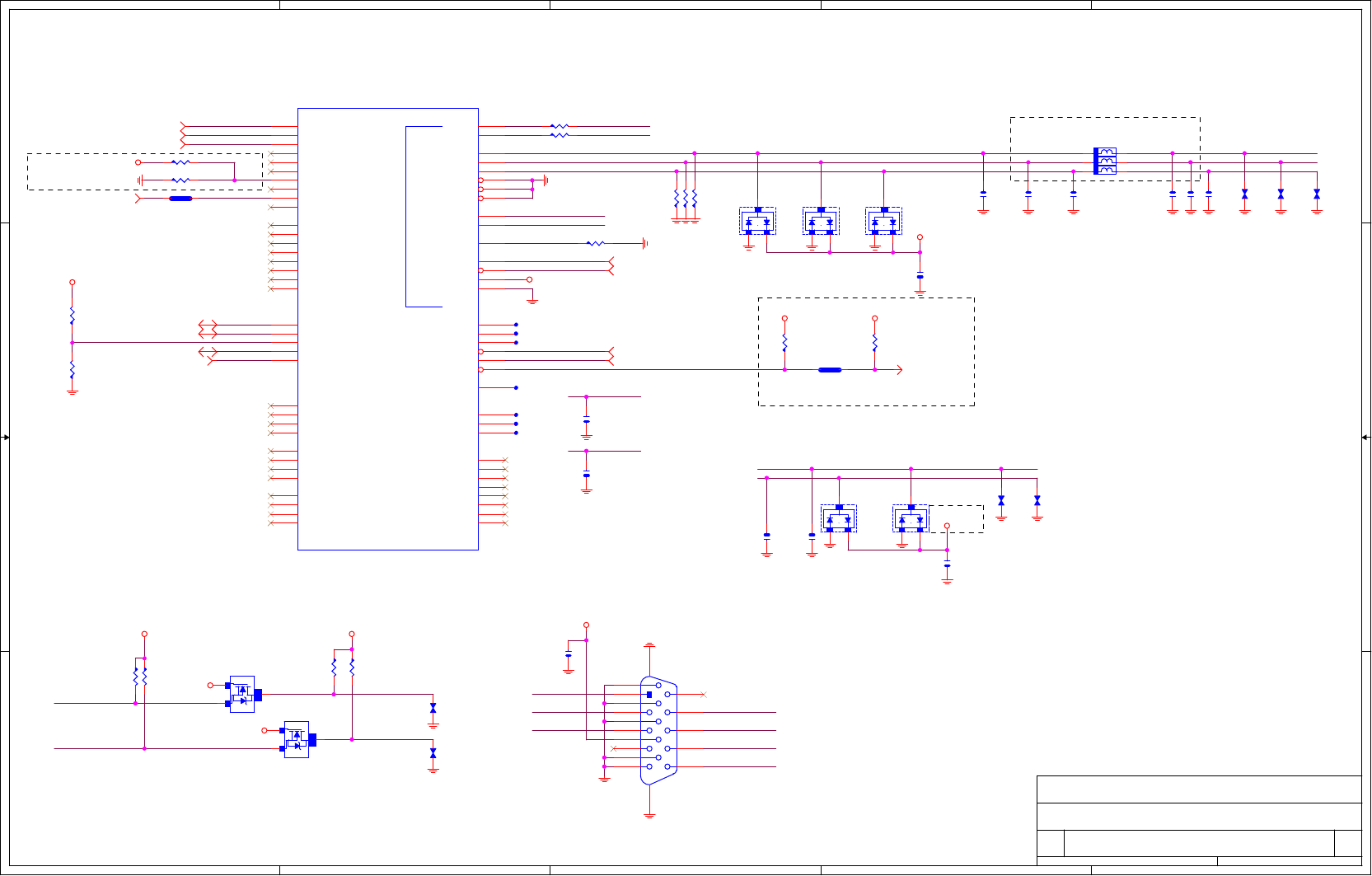Select the rightmost of the three top-row diode arrays
This screenshot has height=876, width=1372.
(x=883, y=221)
